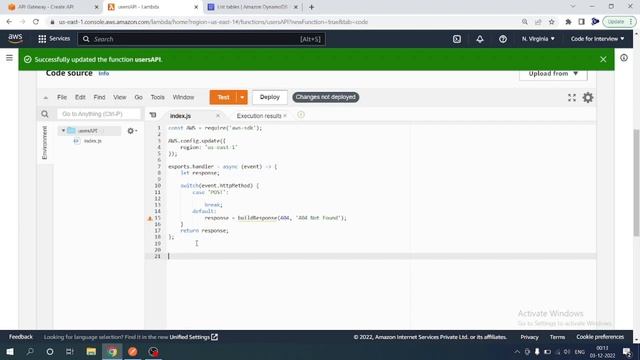Open File Explorer from the taskbar

pyautogui.click(x=91, y=351)
